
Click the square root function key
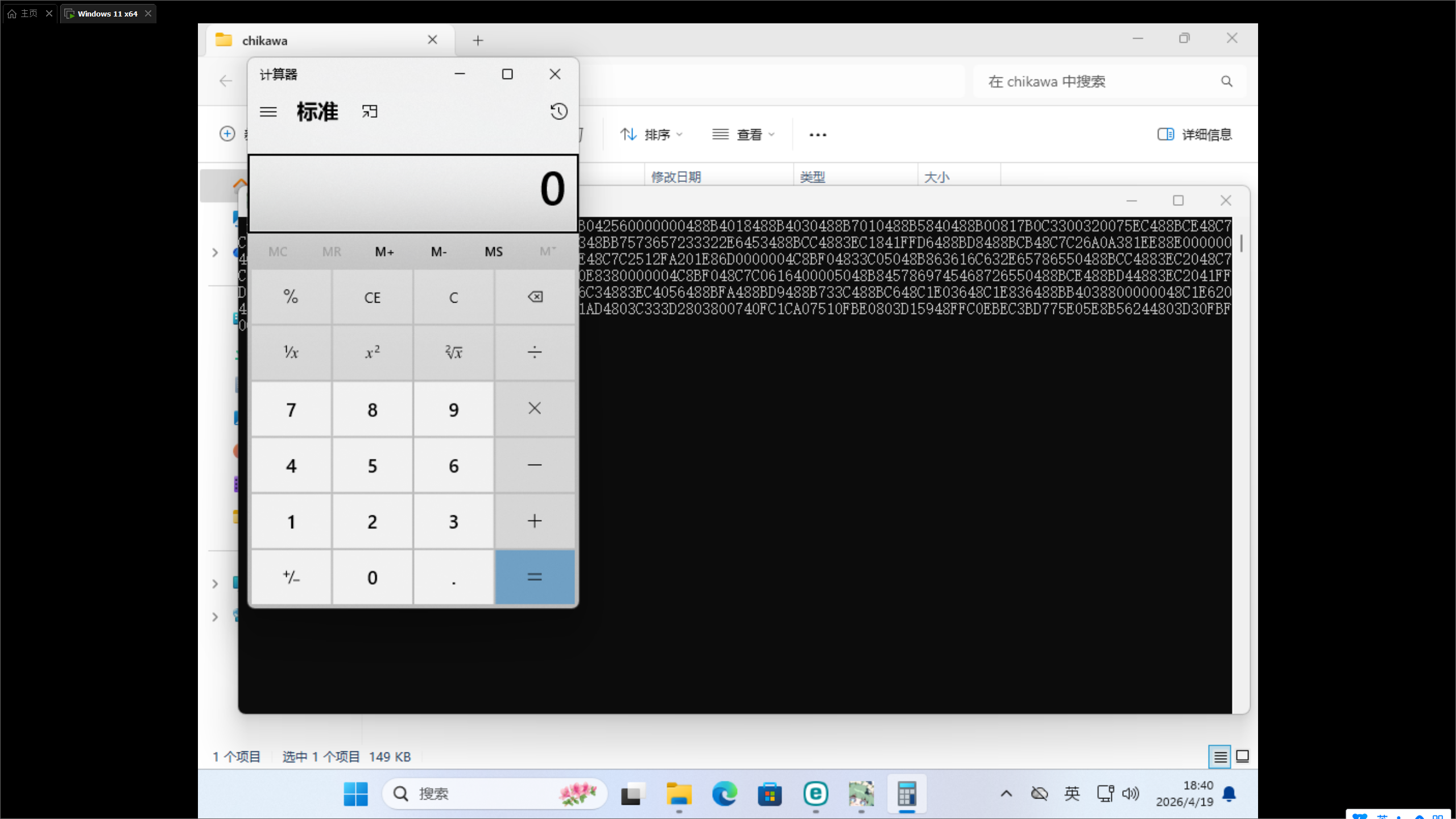[453, 353]
